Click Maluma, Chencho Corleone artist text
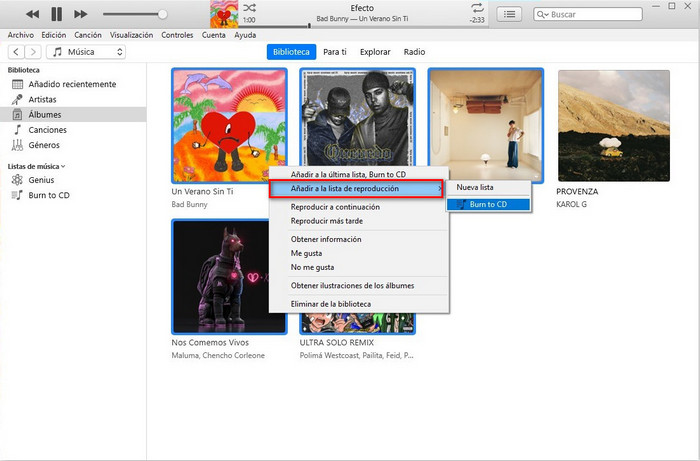The image size is (700, 461). coord(218,355)
